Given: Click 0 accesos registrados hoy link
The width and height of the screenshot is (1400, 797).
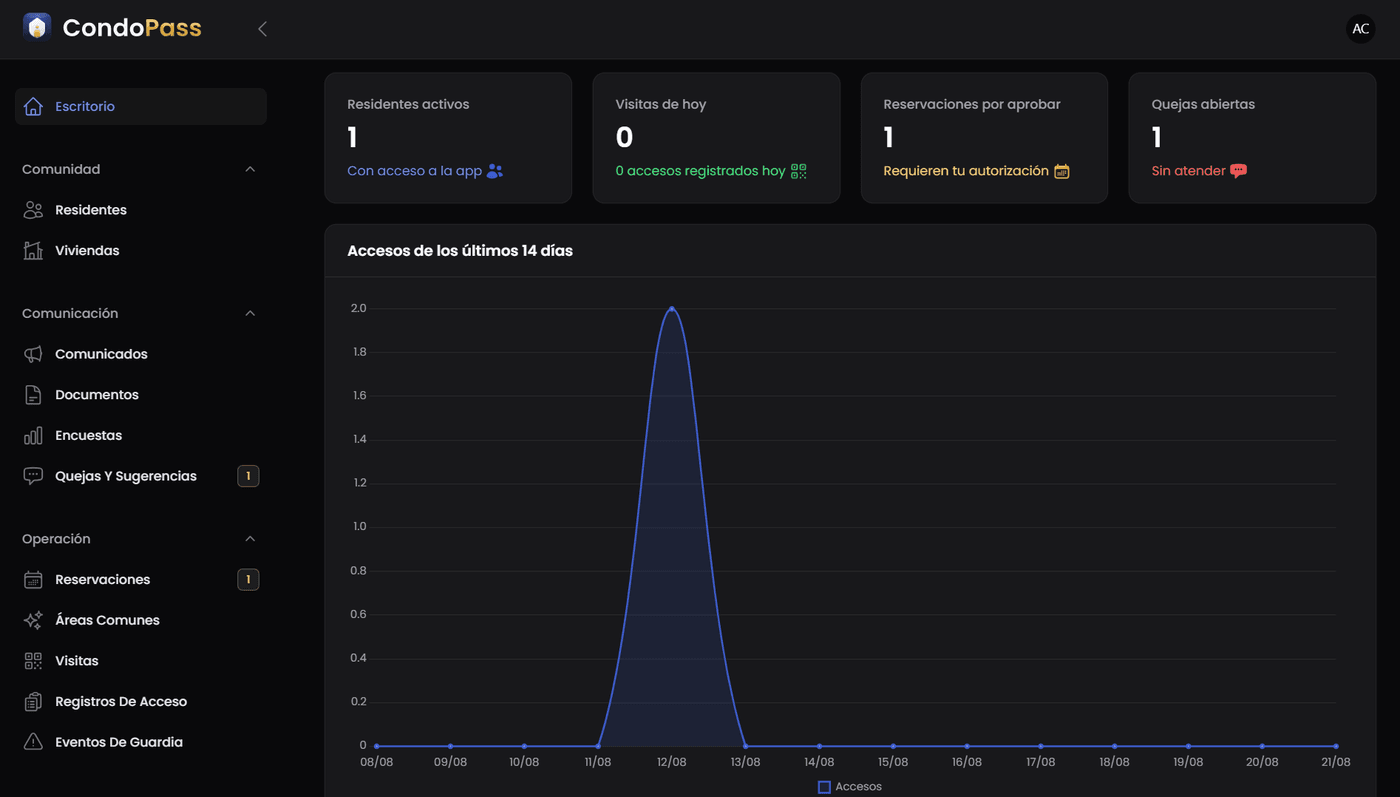Looking at the screenshot, I should pos(700,171).
